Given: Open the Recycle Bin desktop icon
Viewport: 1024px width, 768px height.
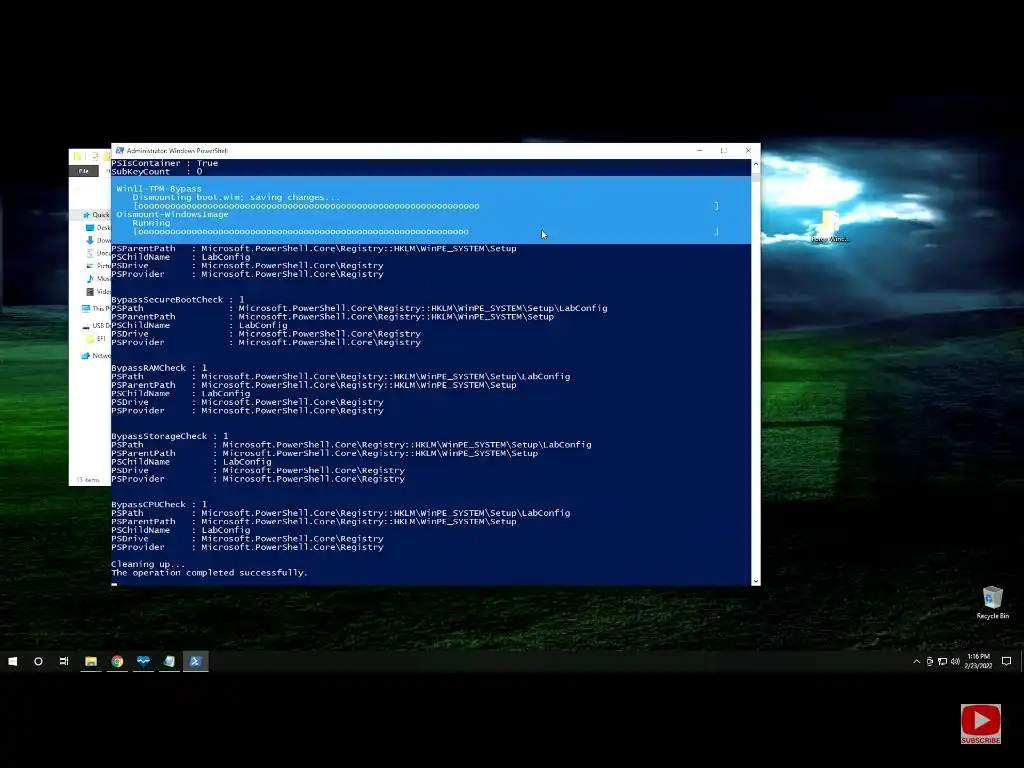Looking at the screenshot, I should tap(993, 602).
